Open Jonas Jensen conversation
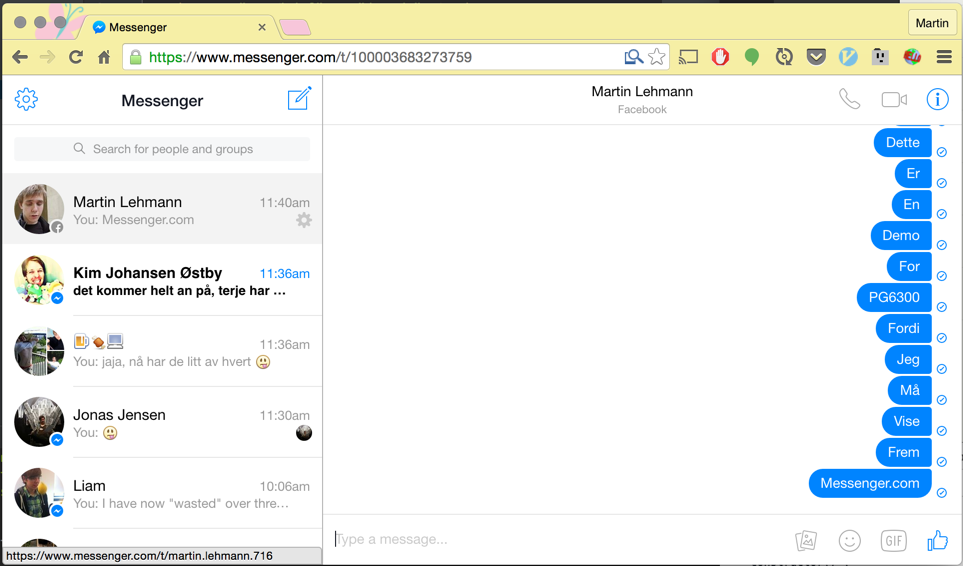 coord(162,422)
